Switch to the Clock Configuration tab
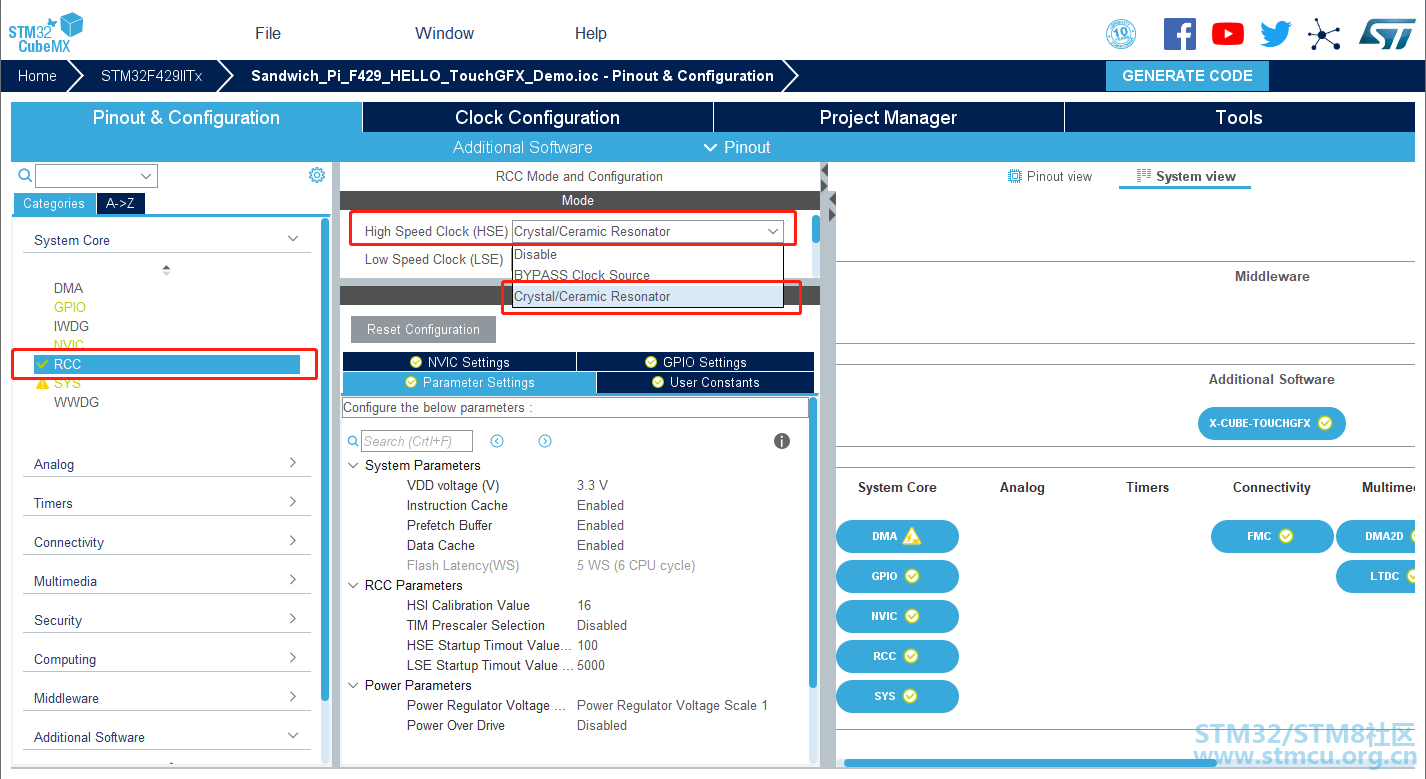The height and width of the screenshot is (779, 1426). point(538,117)
